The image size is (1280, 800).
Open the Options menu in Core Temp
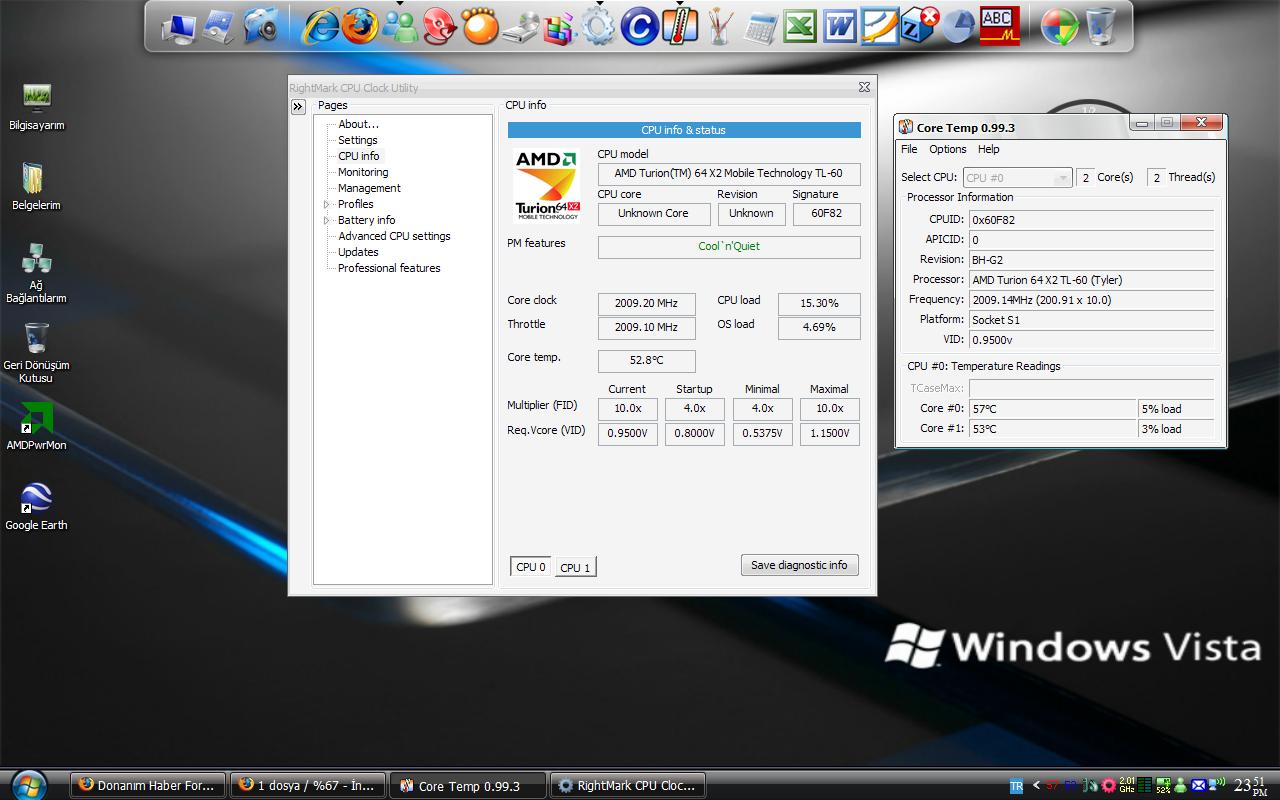point(948,149)
